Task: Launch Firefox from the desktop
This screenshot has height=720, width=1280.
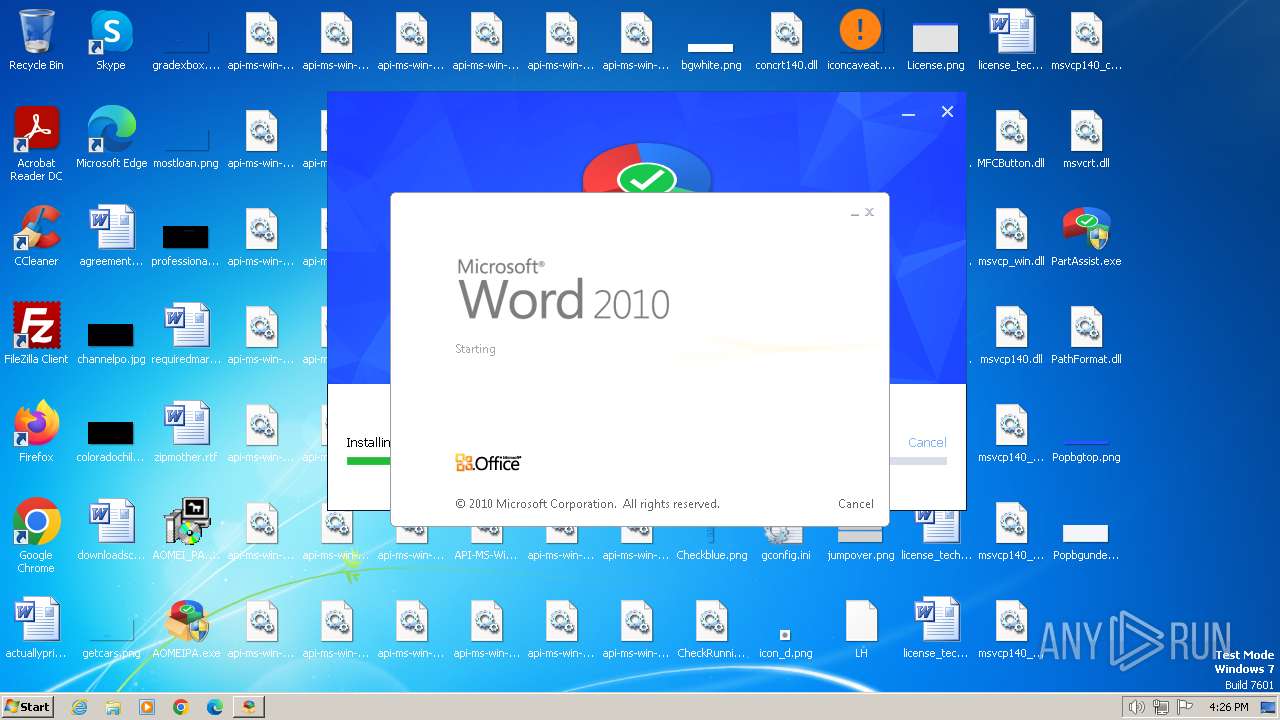Action: pos(36,432)
